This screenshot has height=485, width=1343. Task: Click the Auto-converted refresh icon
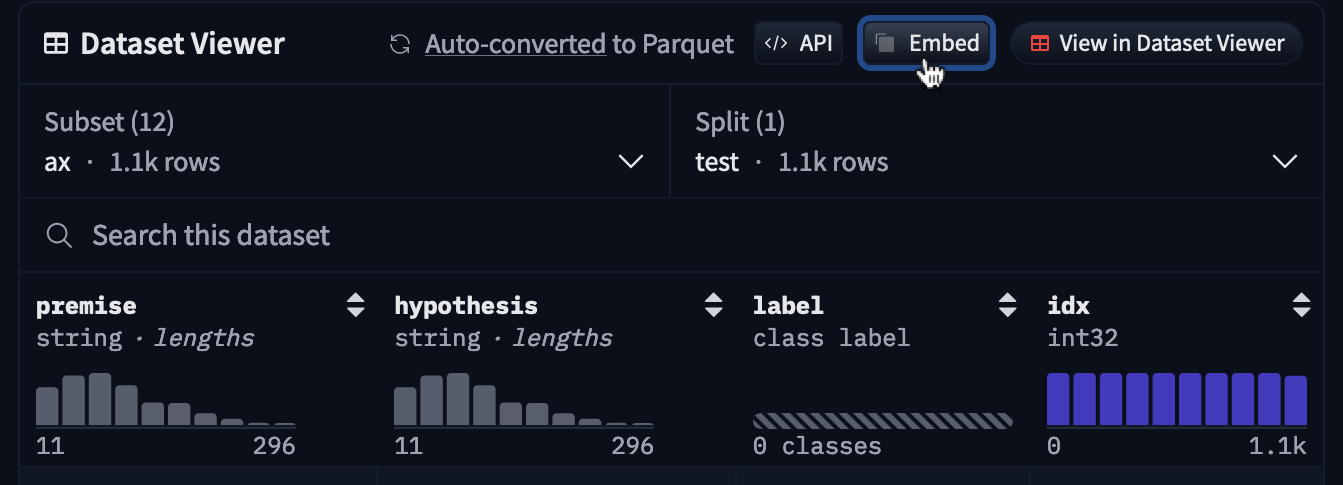400,44
